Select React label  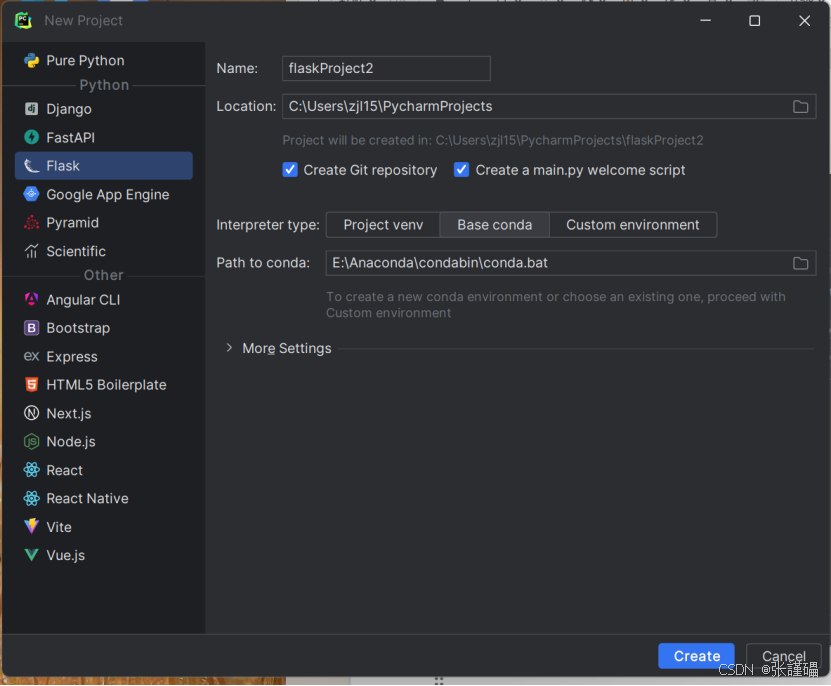pyautogui.click(x=65, y=470)
